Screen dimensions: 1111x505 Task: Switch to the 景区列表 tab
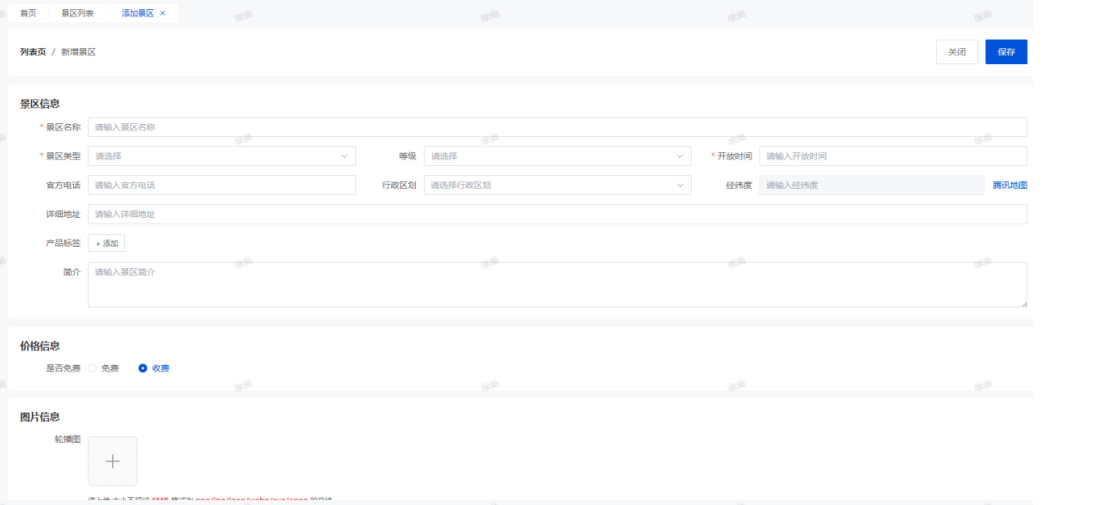(78, 13)
